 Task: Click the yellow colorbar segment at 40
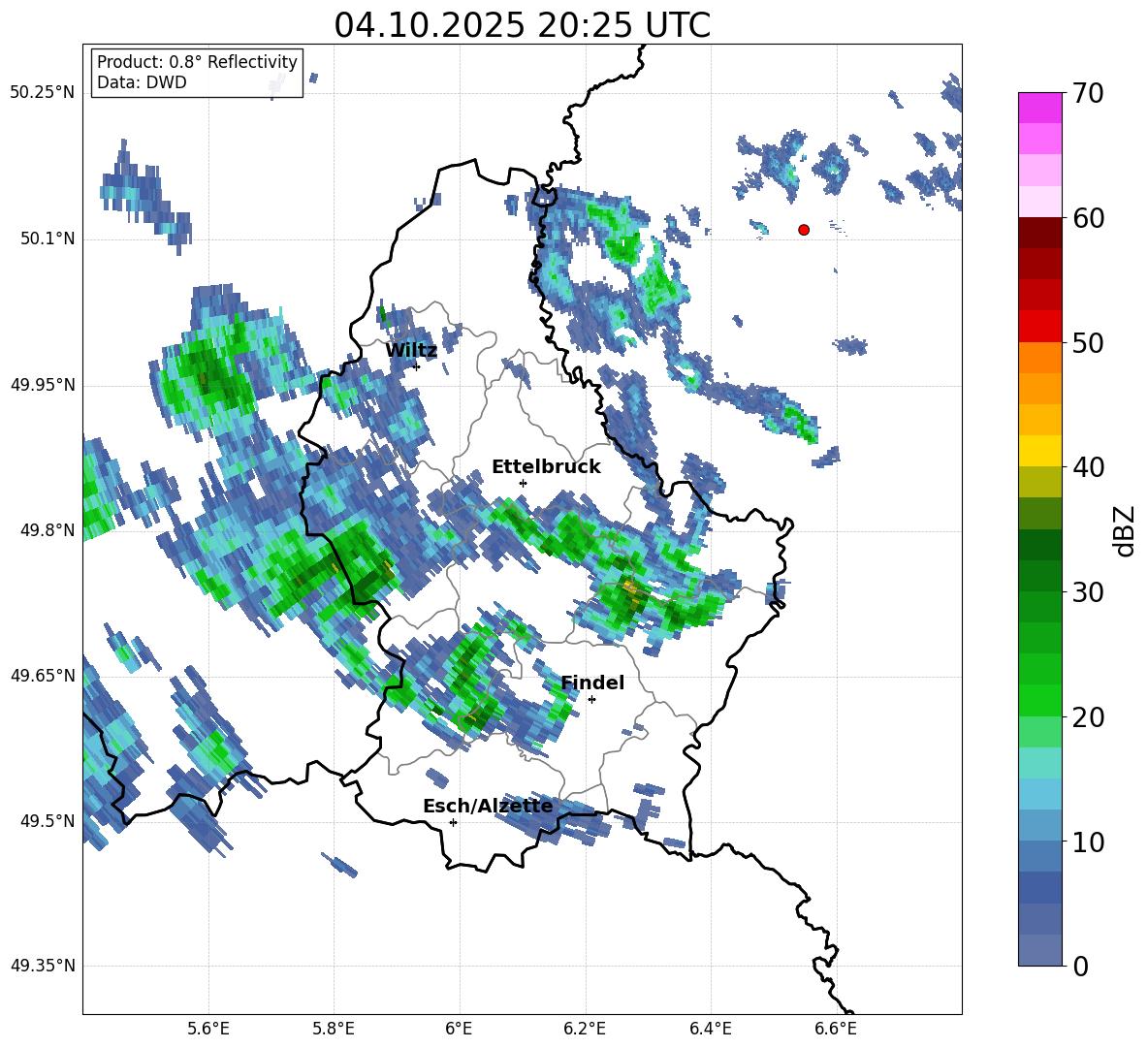[x=1040, y=451]
